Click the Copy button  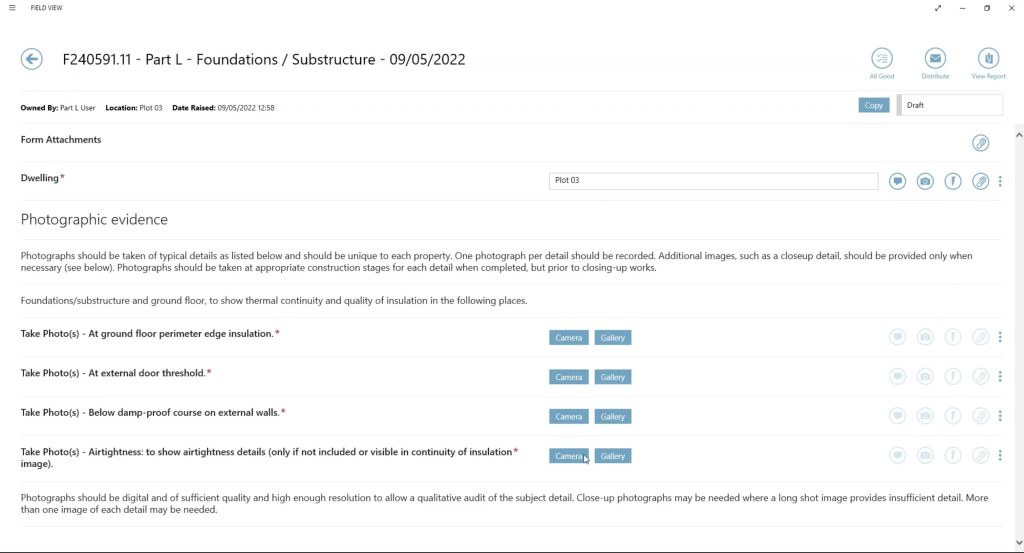click(x=873, y=105)
